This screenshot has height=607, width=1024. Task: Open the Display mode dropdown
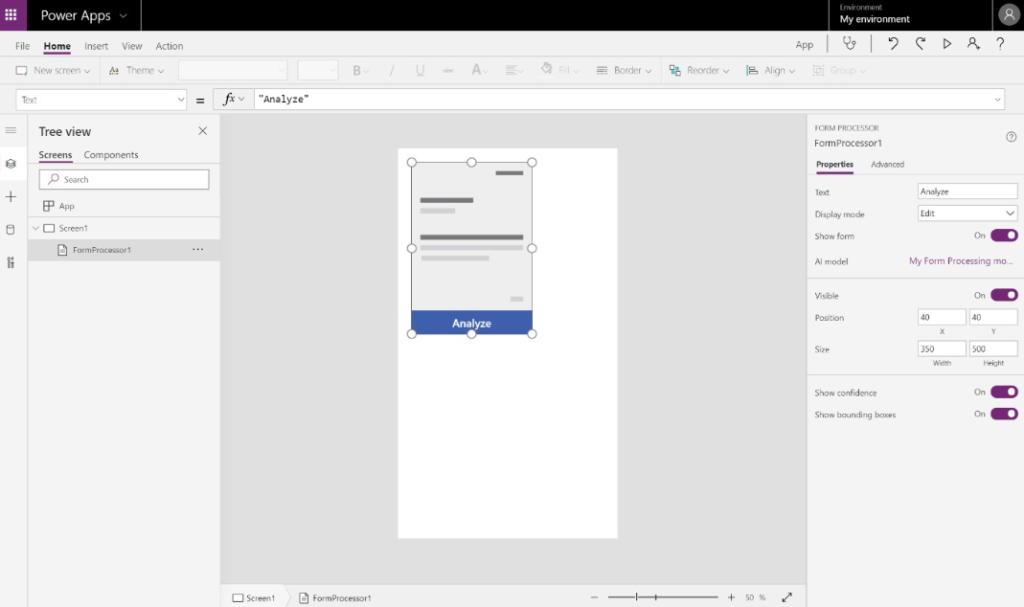tap(967, 214)
